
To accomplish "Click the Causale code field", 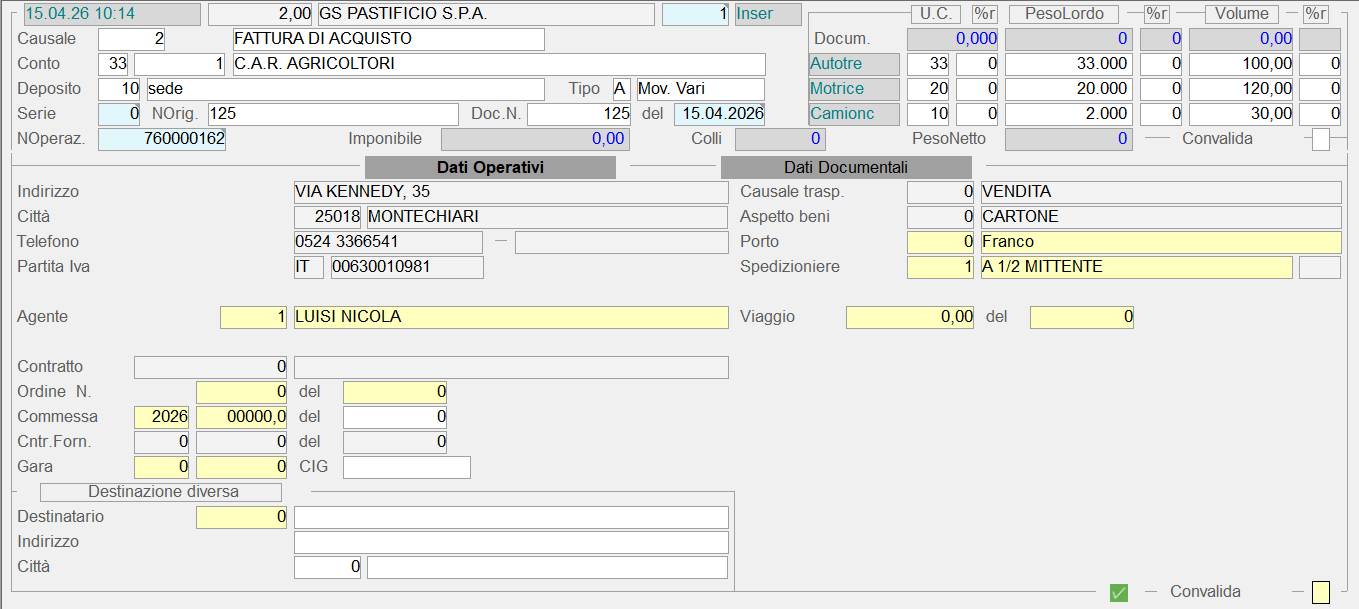I will point(131,39).
